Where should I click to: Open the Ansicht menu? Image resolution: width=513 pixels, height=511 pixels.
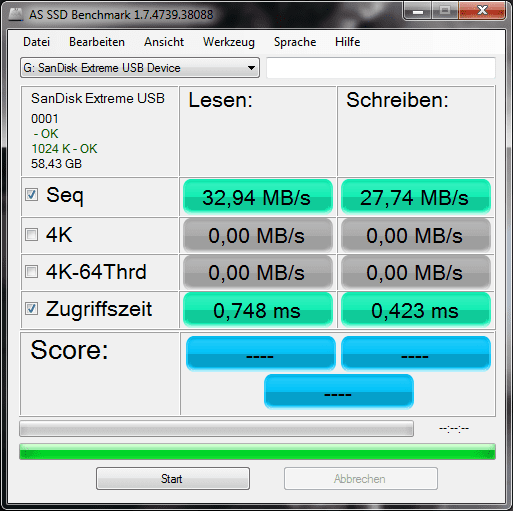164,42
